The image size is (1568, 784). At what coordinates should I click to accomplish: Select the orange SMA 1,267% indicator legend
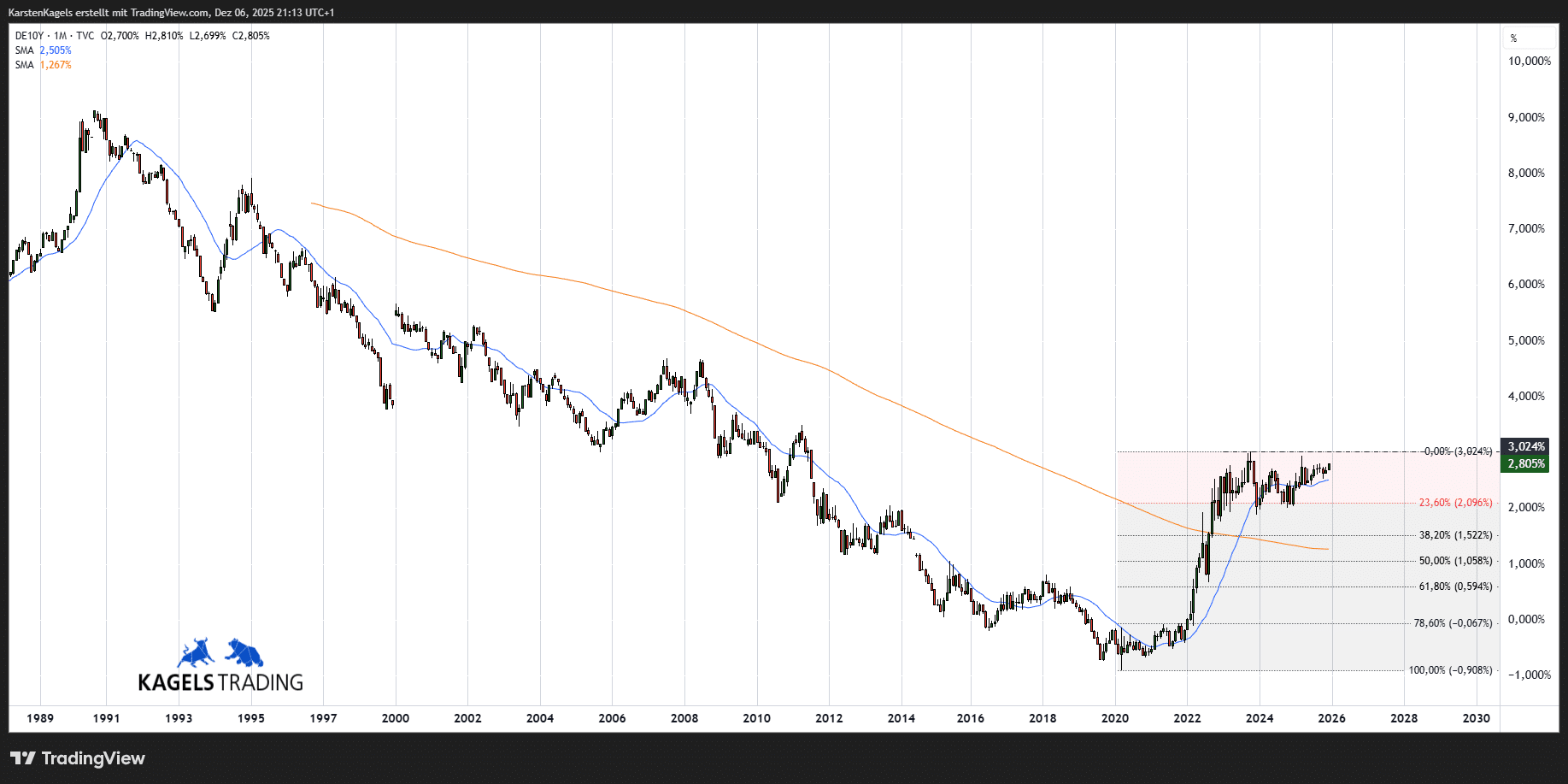point(43,65)
